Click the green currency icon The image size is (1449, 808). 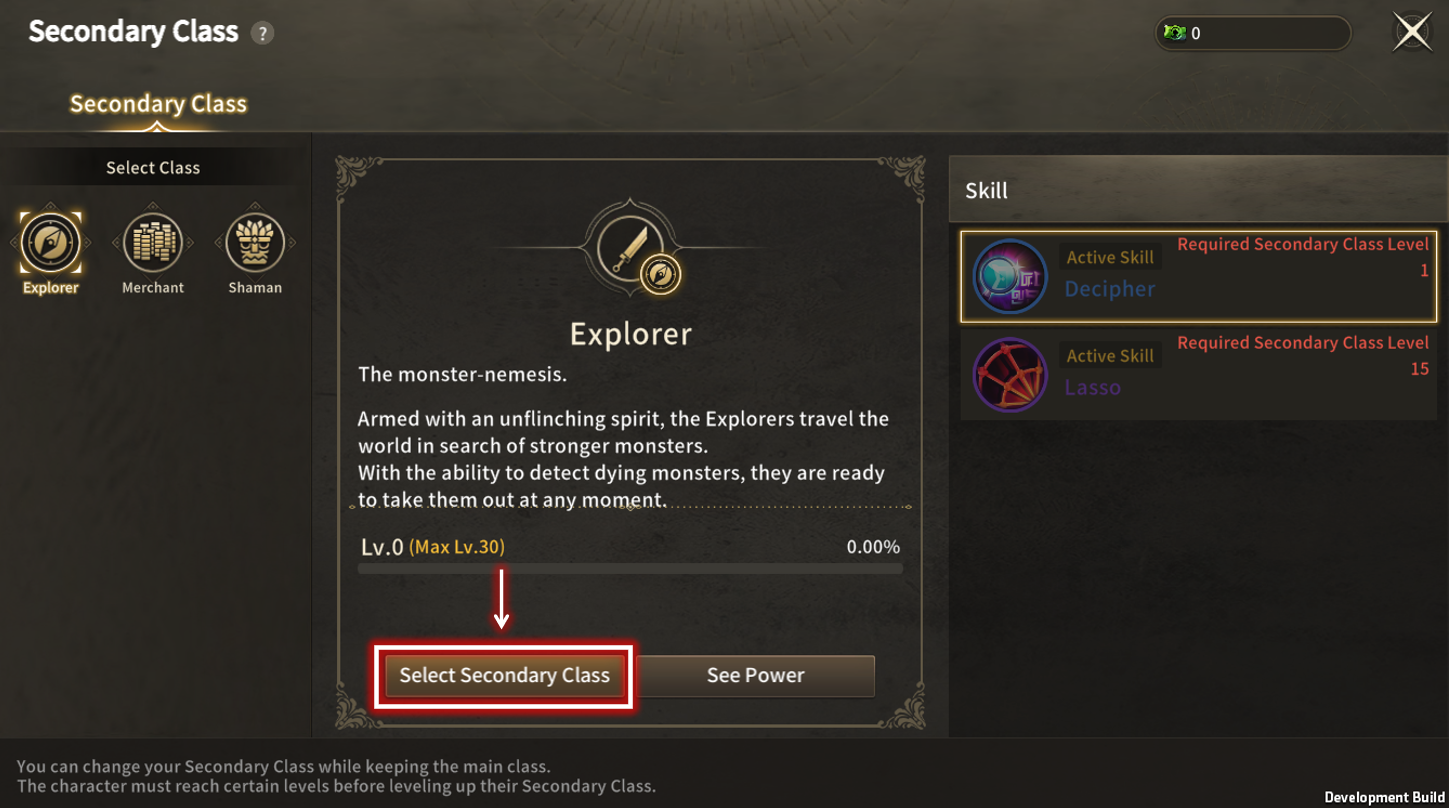point(1174,33)
